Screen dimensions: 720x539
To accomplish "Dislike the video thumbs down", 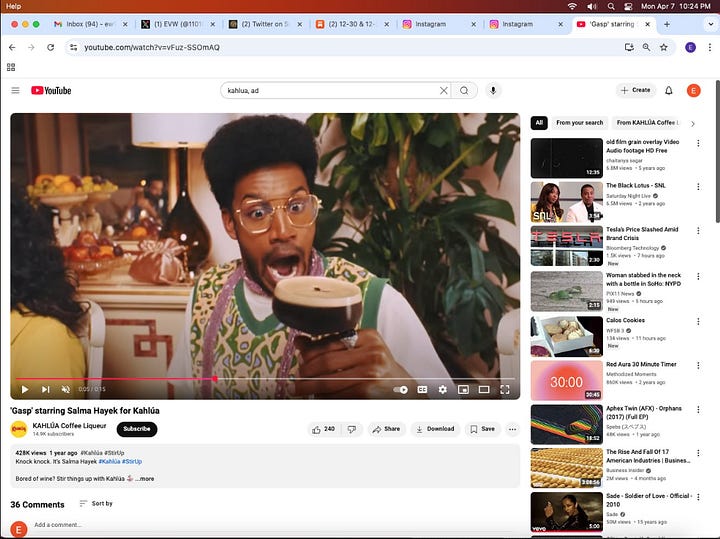I will (x=352, y=429).
